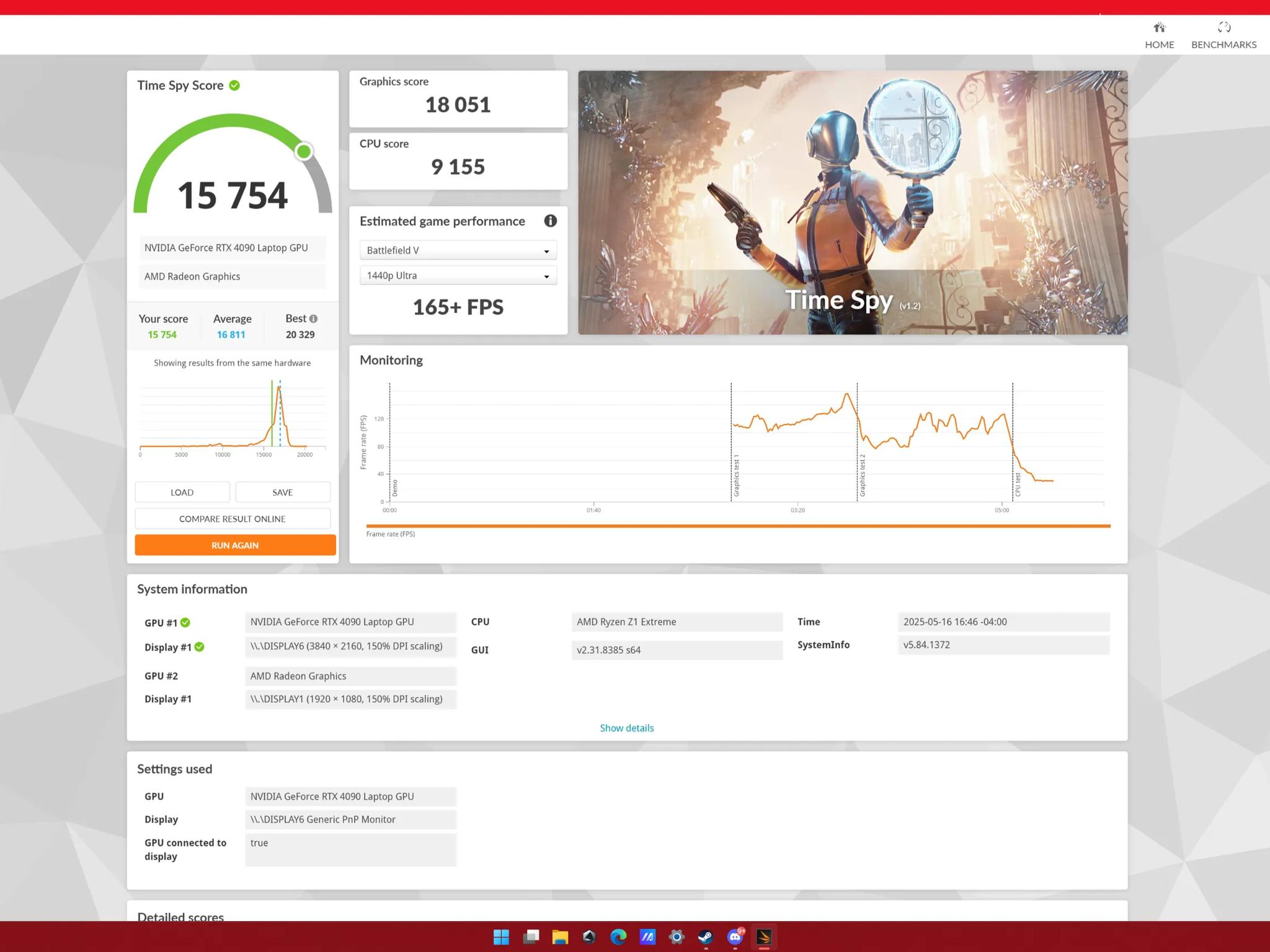Click the AMD Ryzen Z1 Extreme CPU field
This screenshot has width=1270, height=952.
(x=677, y=622)
